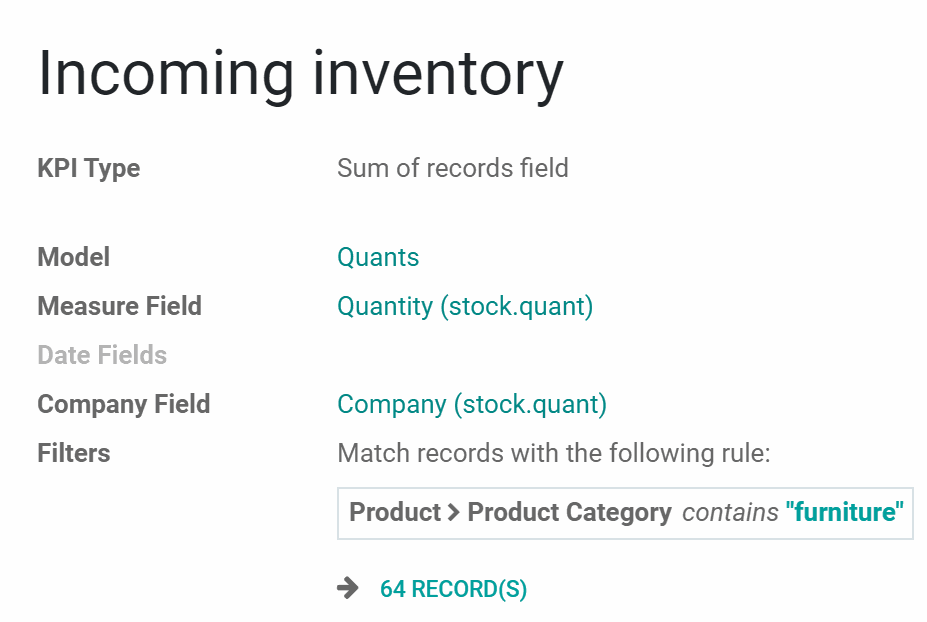Click the chevron between Product and Product Category
The width and height of the screenshot is (927, 622).
pyautogui.click(x=453, y=512)
